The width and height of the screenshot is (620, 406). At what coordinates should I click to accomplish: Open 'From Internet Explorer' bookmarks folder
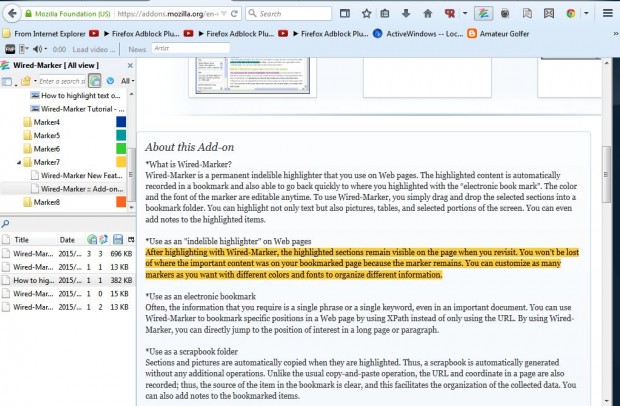click(x=44, y=34)
